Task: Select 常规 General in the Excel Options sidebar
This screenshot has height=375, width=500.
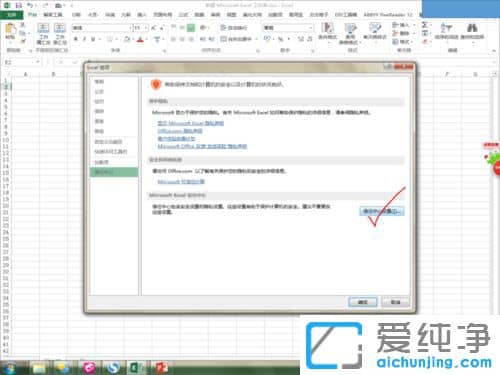Action: click(99, 82)
